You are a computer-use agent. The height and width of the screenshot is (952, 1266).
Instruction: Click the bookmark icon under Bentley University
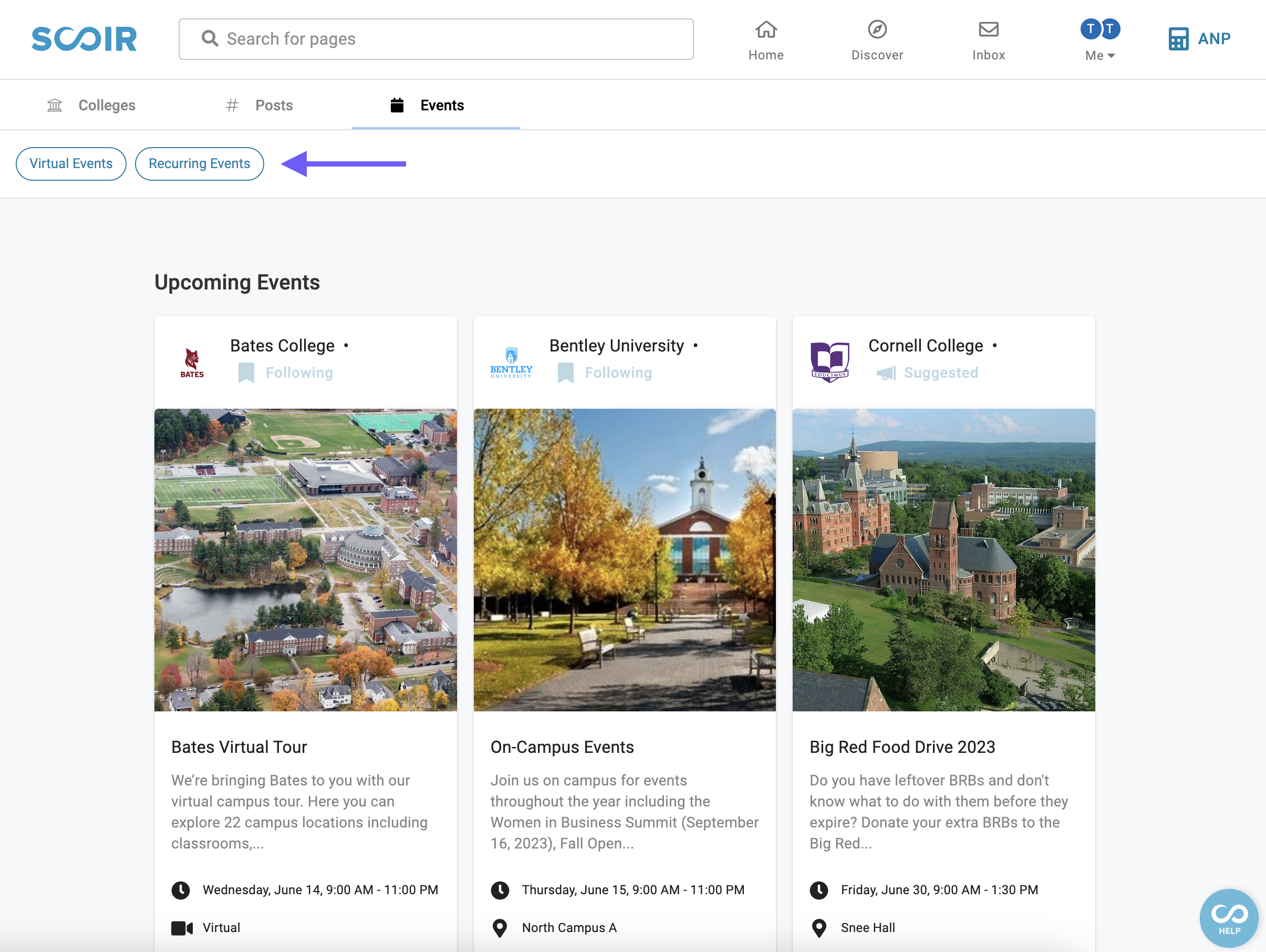click(x=565, y=372)
